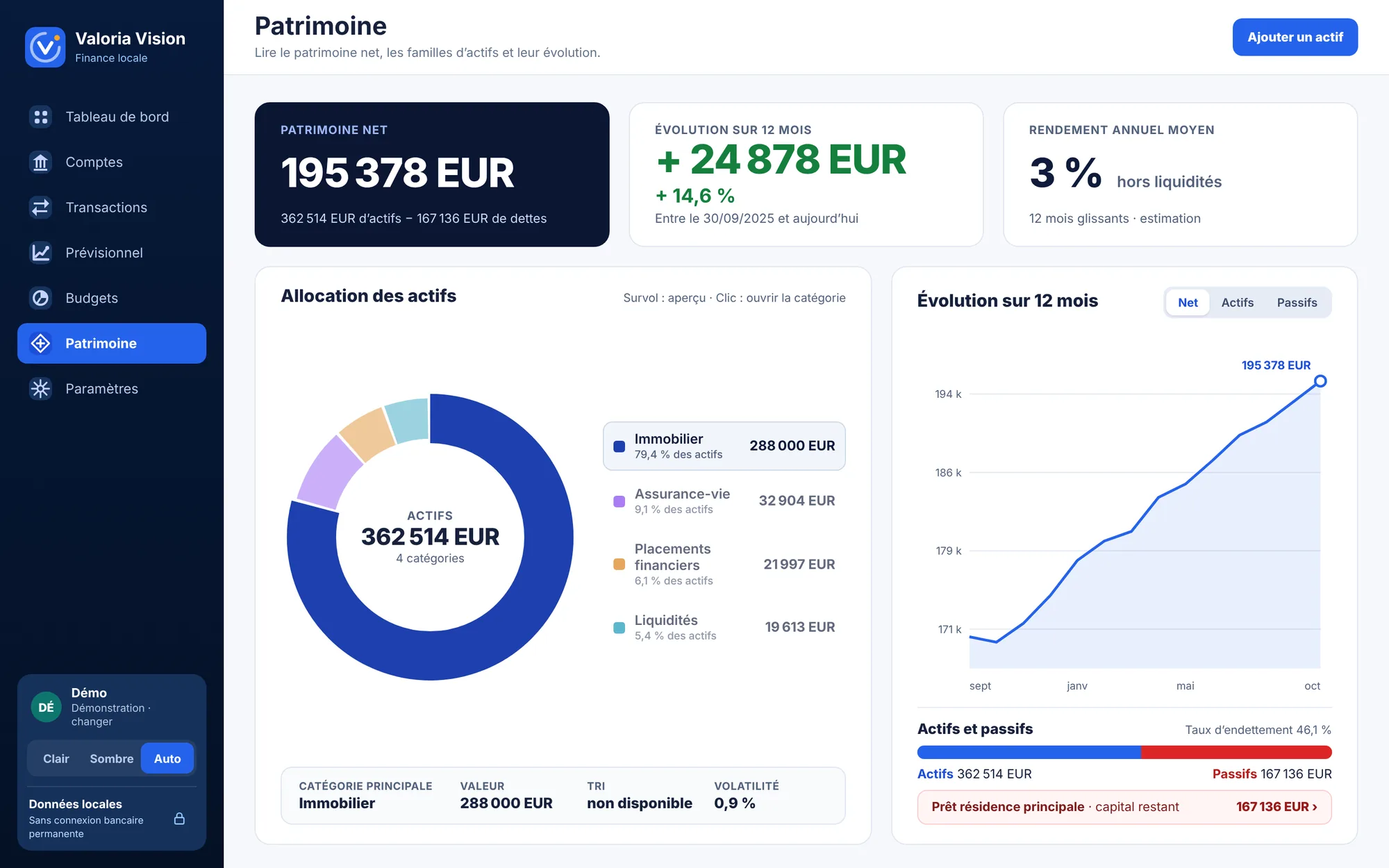The height and width of the screenshot is (868, 1389).
Task: Click the Démonstration · changer link
Action: tap(110, 715)
